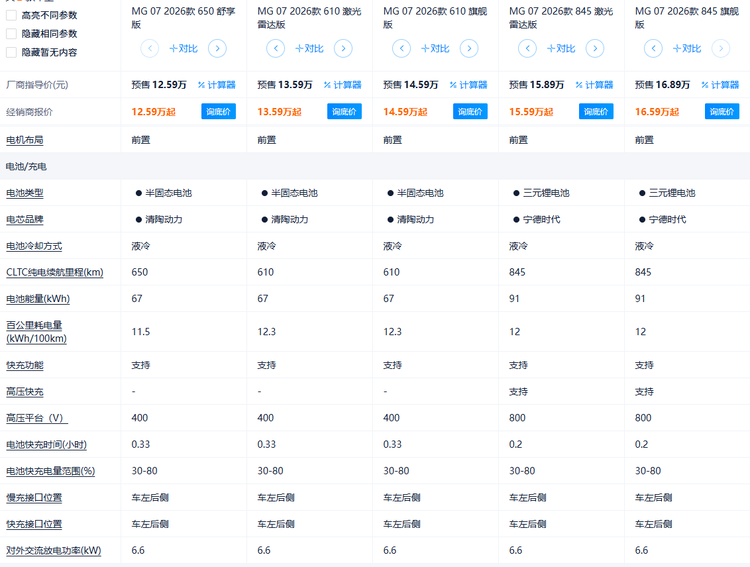This screenshot has width=750, height=567.
Task: Click left arrow under 610 激光雷达版 column
Action: (276, 48)
